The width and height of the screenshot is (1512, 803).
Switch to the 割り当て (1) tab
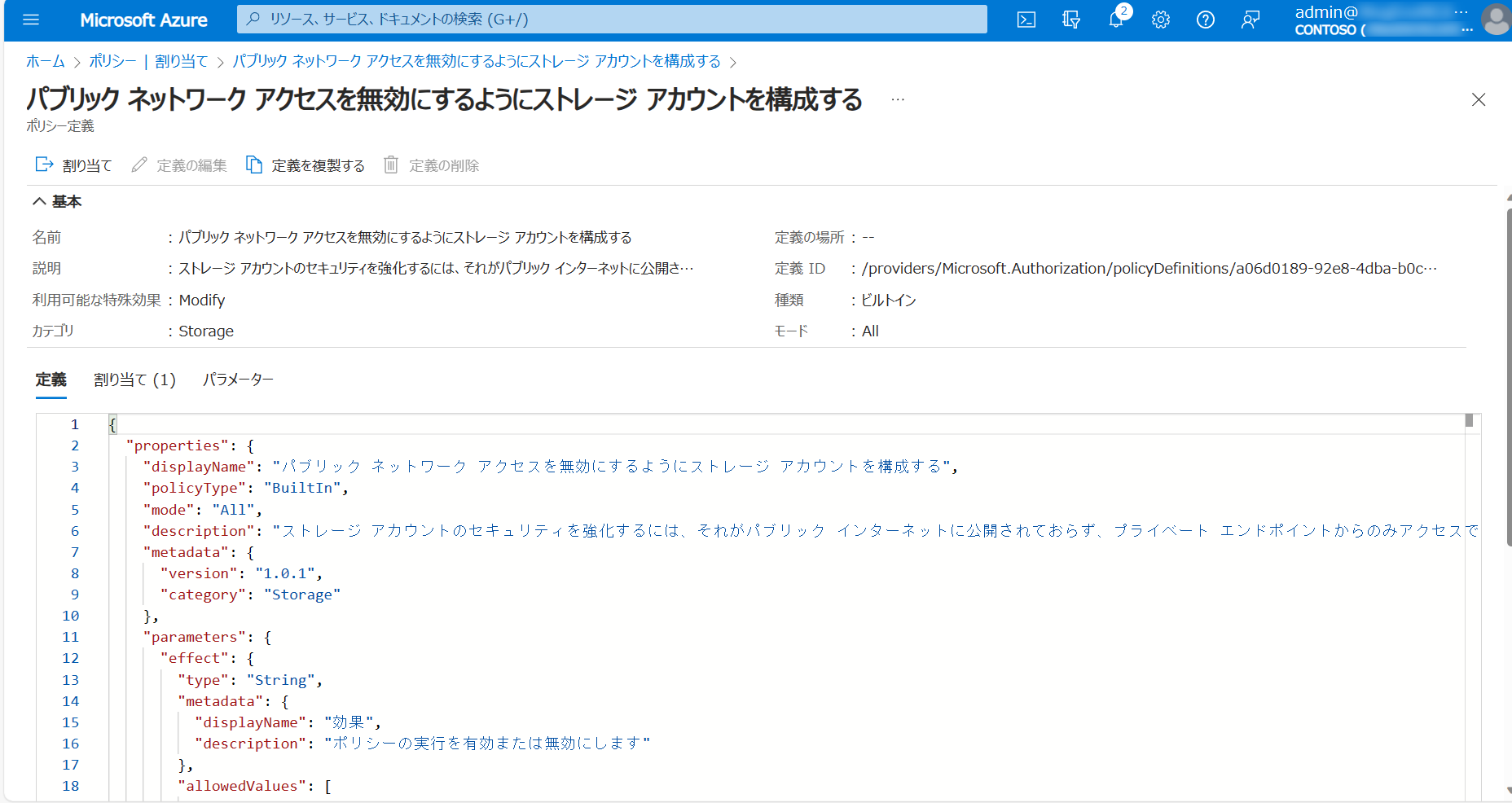tap(134, 380)
